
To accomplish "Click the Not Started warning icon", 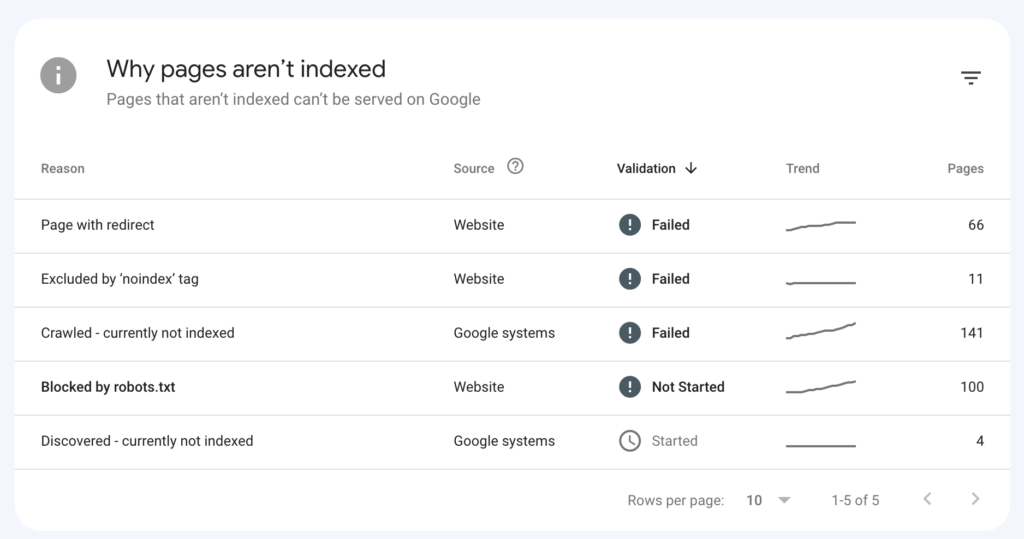I will 629,387.
